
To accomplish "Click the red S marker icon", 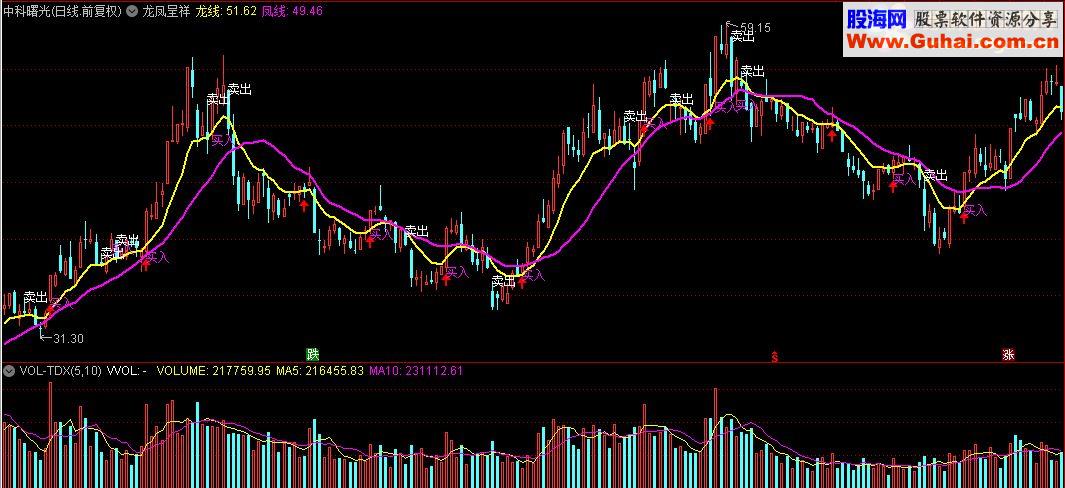I will (x=774, y=355).
